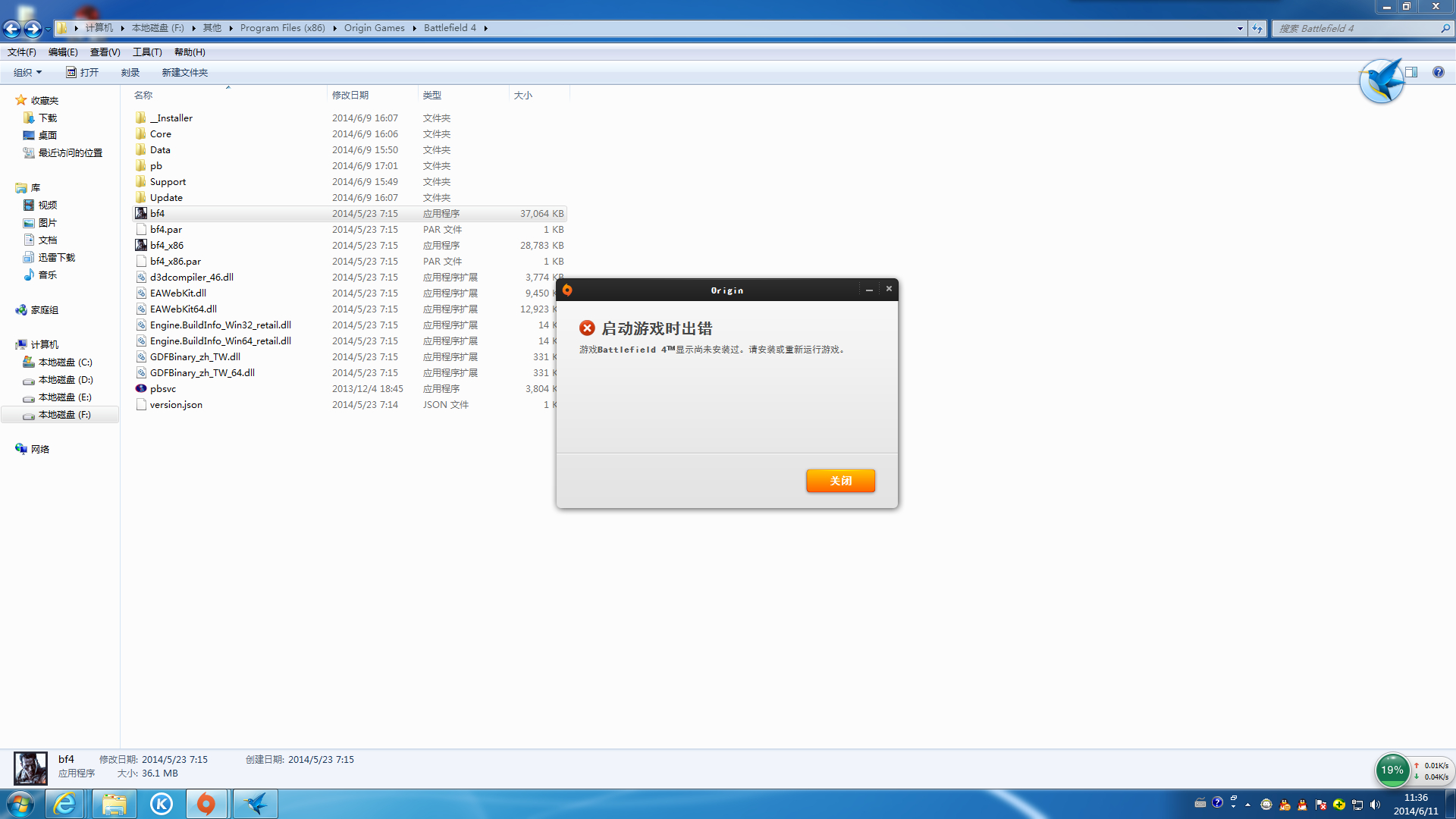Click the pbsvc application icon
The width and height of the screenshot is (1456, 819).
click(x=141, y=388)
